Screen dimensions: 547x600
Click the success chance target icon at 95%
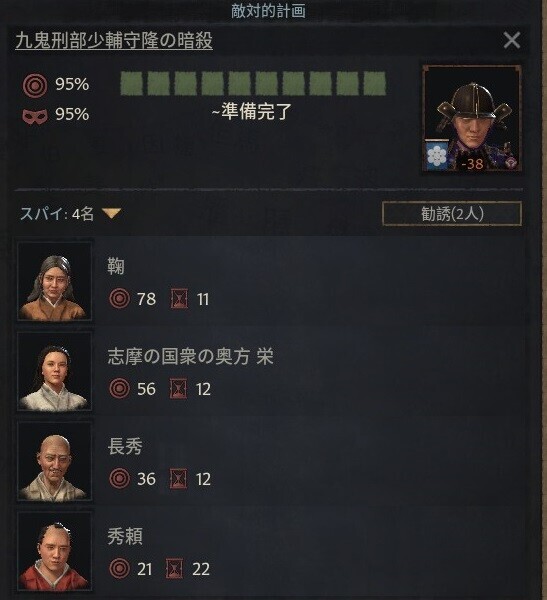pyautogui.click(x=35, y=85)
